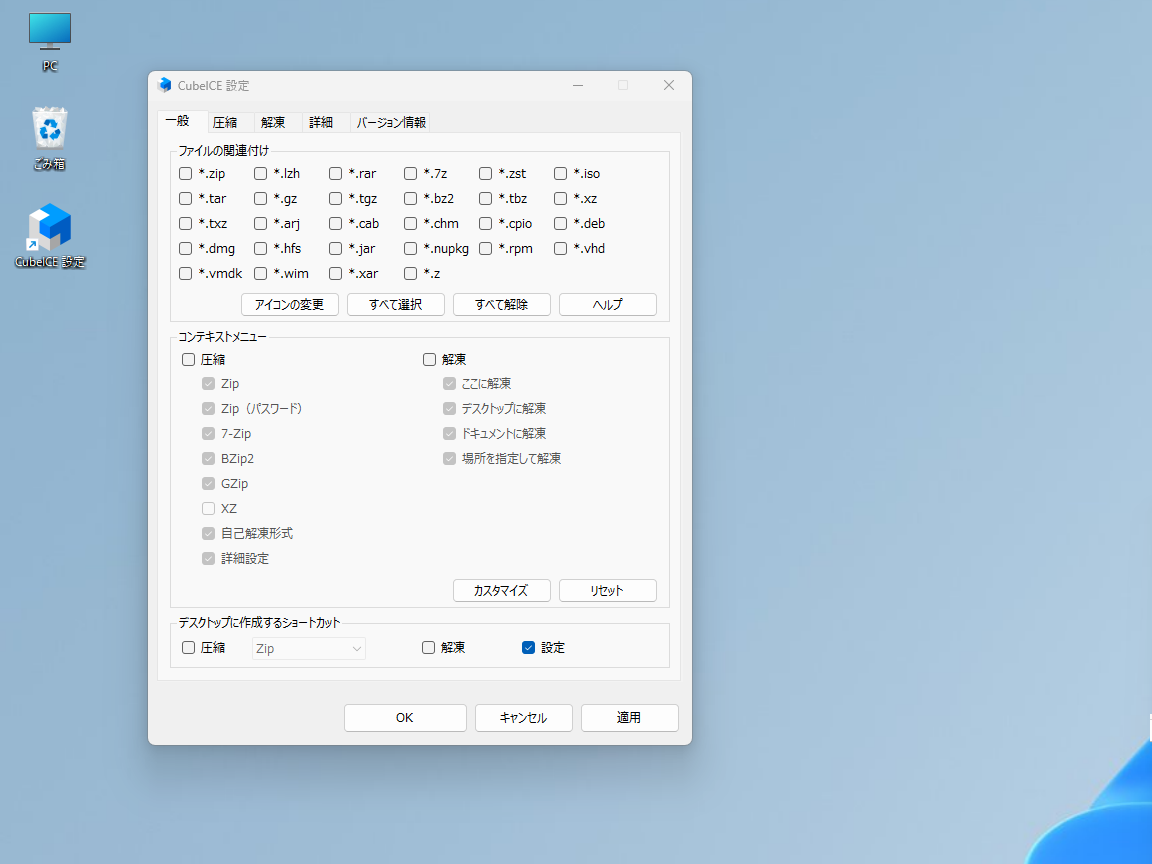This screenshot has width=1152, height=864.
Task: Click the アイコンの変更 button
Action: pos(289,304)
